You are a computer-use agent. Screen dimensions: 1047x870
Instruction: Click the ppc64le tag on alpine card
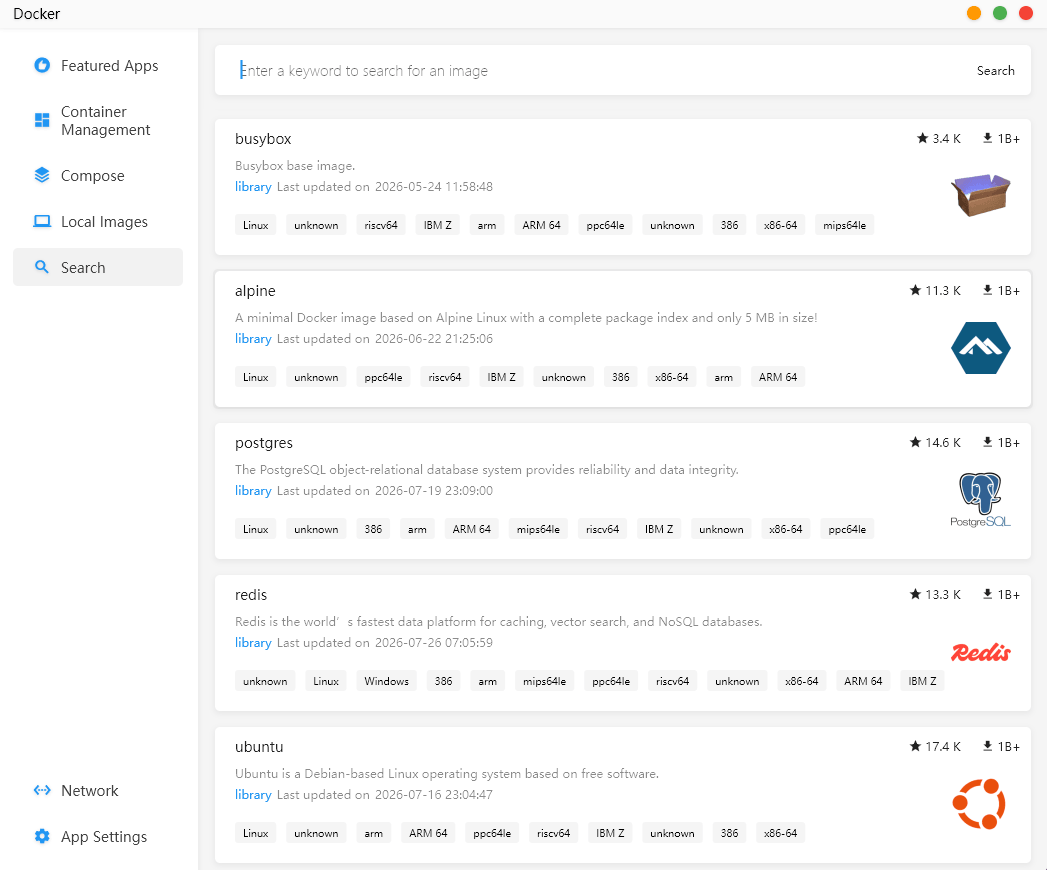[x=383, y=377]
